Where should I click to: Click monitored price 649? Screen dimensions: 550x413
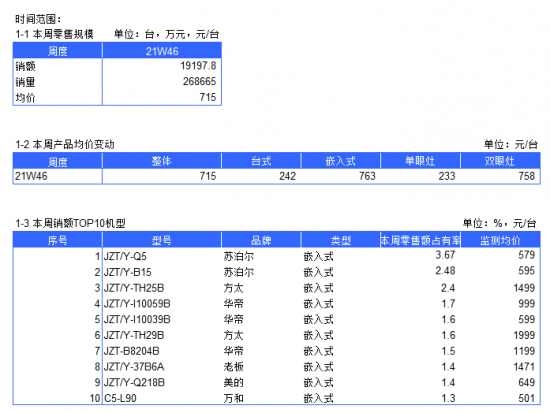[526, 382]
